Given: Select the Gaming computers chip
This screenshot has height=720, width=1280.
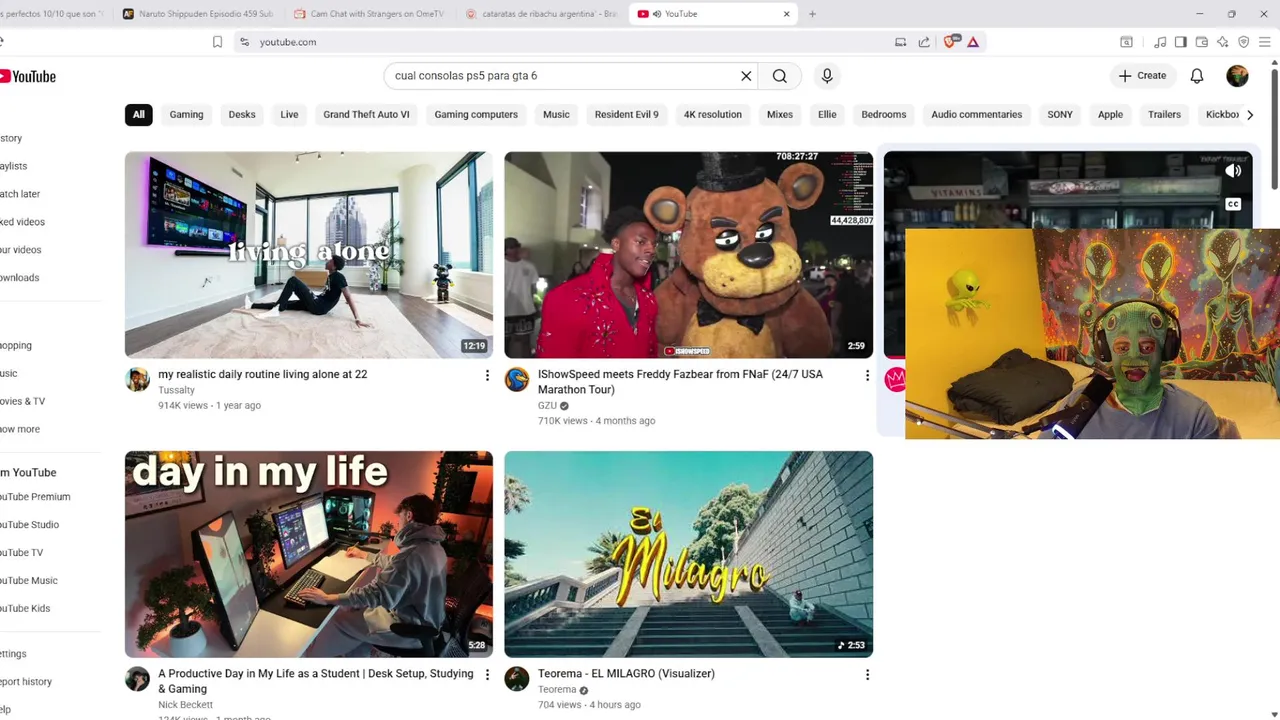Looking at the screenshot, I should [x=476, y=115].
